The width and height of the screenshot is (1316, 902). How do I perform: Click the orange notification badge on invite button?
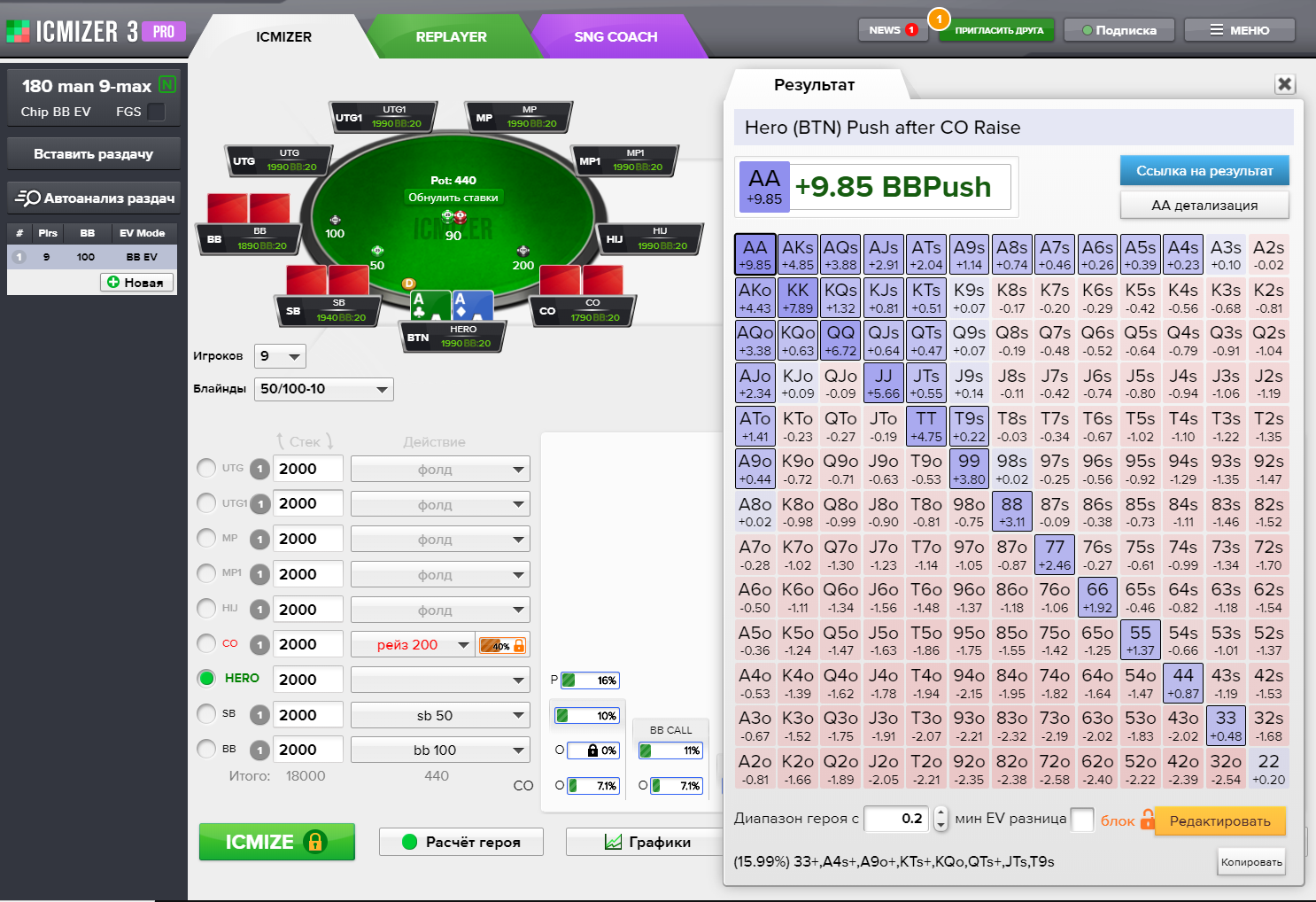(x=939, y=19)
